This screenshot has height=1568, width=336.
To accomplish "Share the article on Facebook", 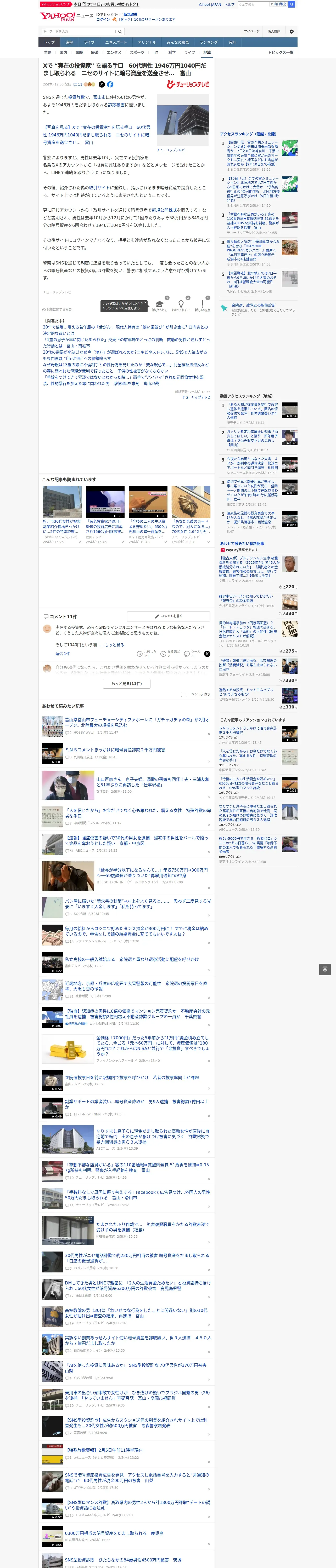I will click(110, 85).
